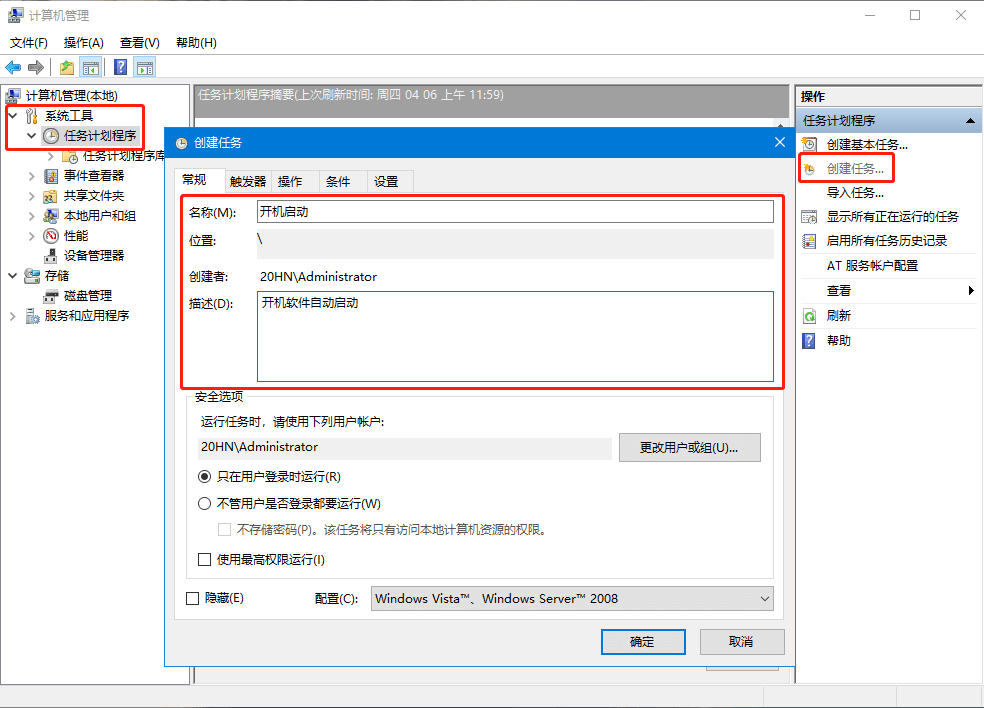Image resolution: width=984 pixels, height=708 pixels.
Task: Click the Create Basic Task (创建基本任务) icon
Action: tap(810, 145)
